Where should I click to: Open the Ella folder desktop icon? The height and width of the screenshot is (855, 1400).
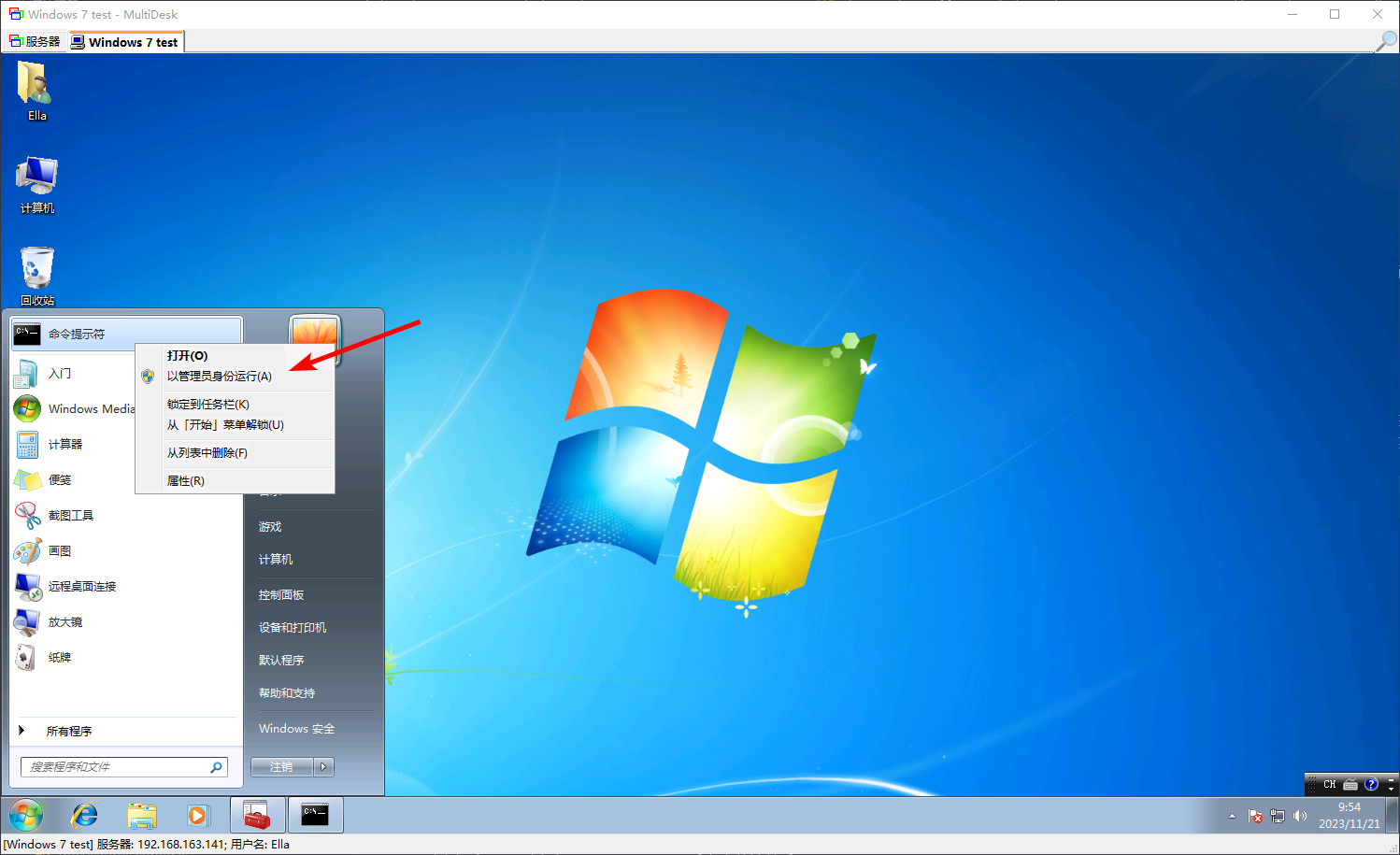click(36, 91)
